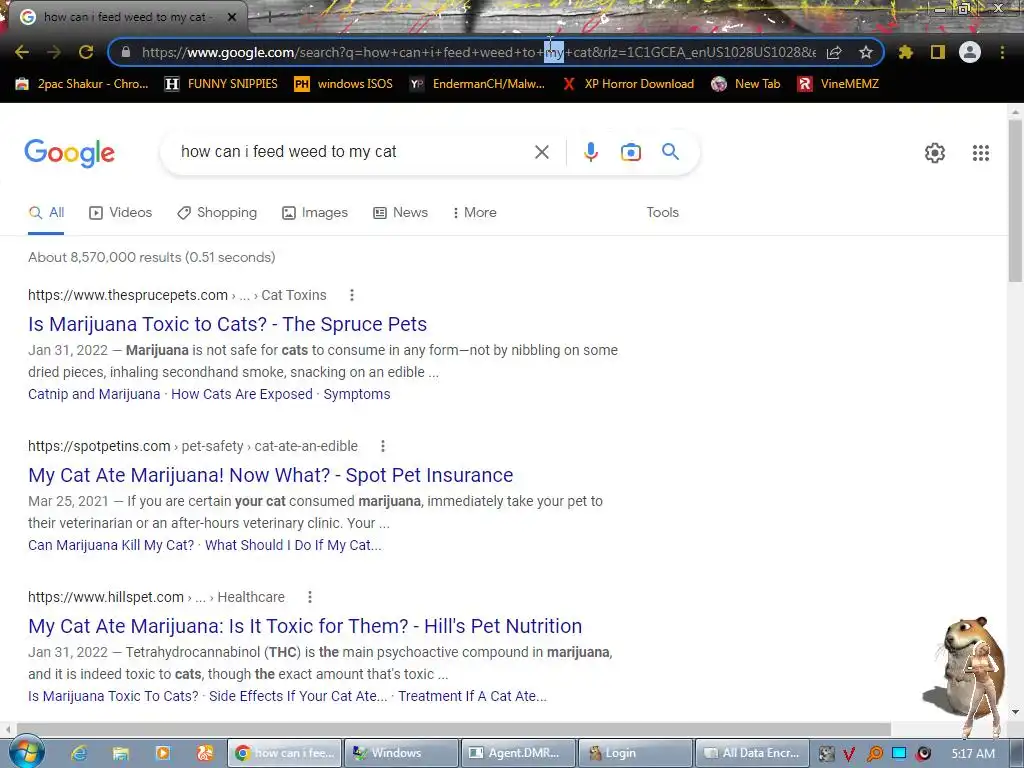Switch to the Images results tab
This screenshot has width=1024, height=768.
click(315, 212)
